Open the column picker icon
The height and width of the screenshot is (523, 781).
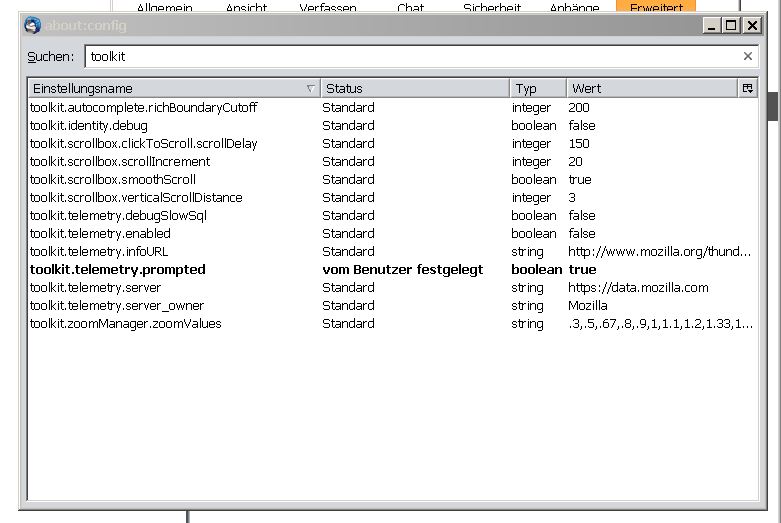747,88
